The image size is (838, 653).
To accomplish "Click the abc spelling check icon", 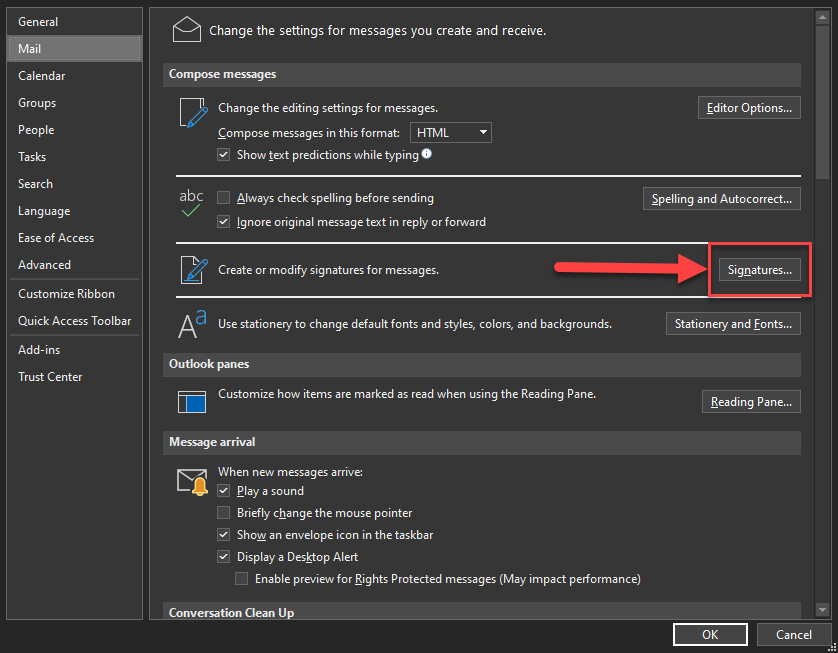I will point(191,204).
